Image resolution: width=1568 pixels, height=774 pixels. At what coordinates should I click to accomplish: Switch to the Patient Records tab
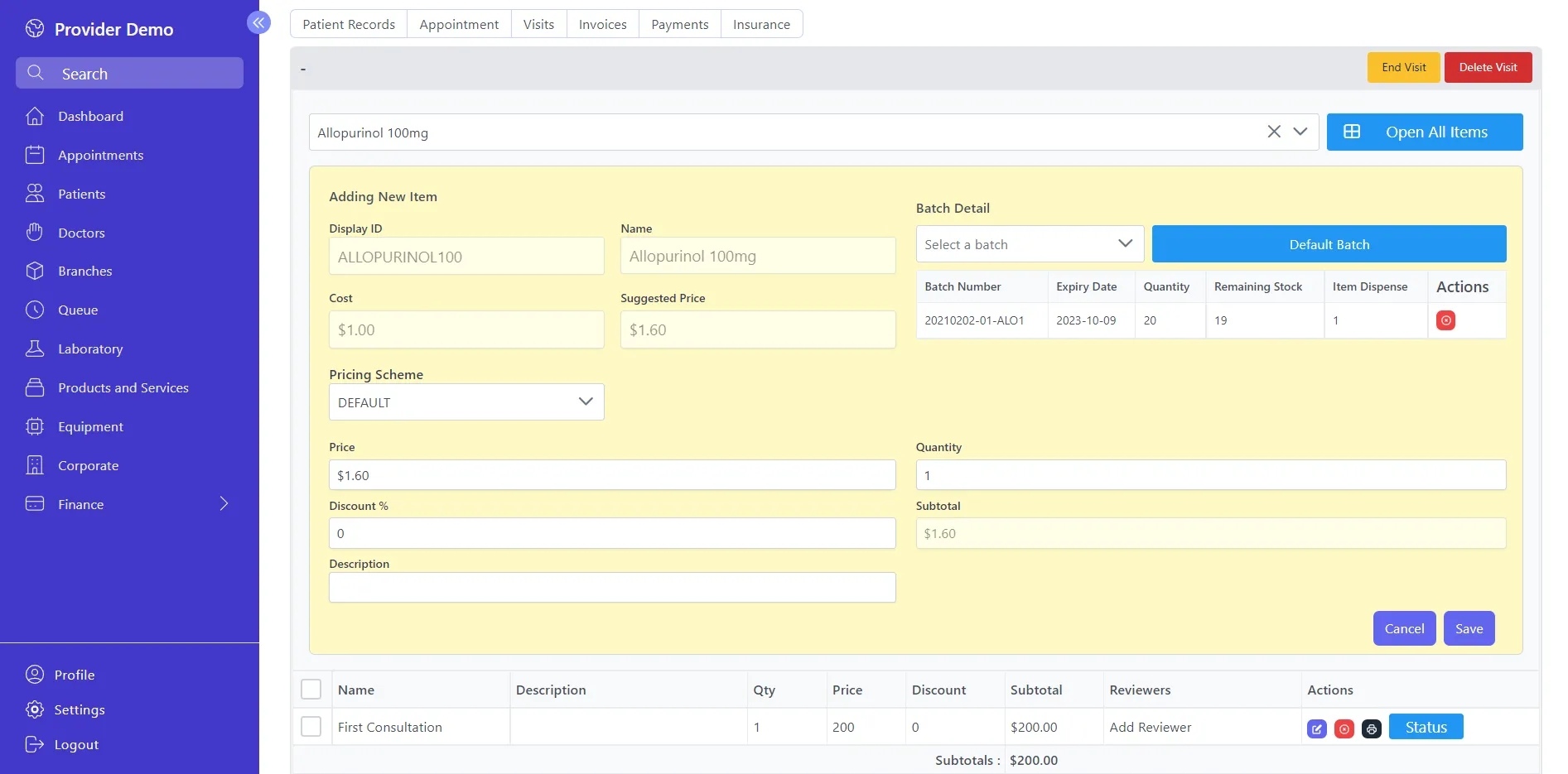pos(349,24)
